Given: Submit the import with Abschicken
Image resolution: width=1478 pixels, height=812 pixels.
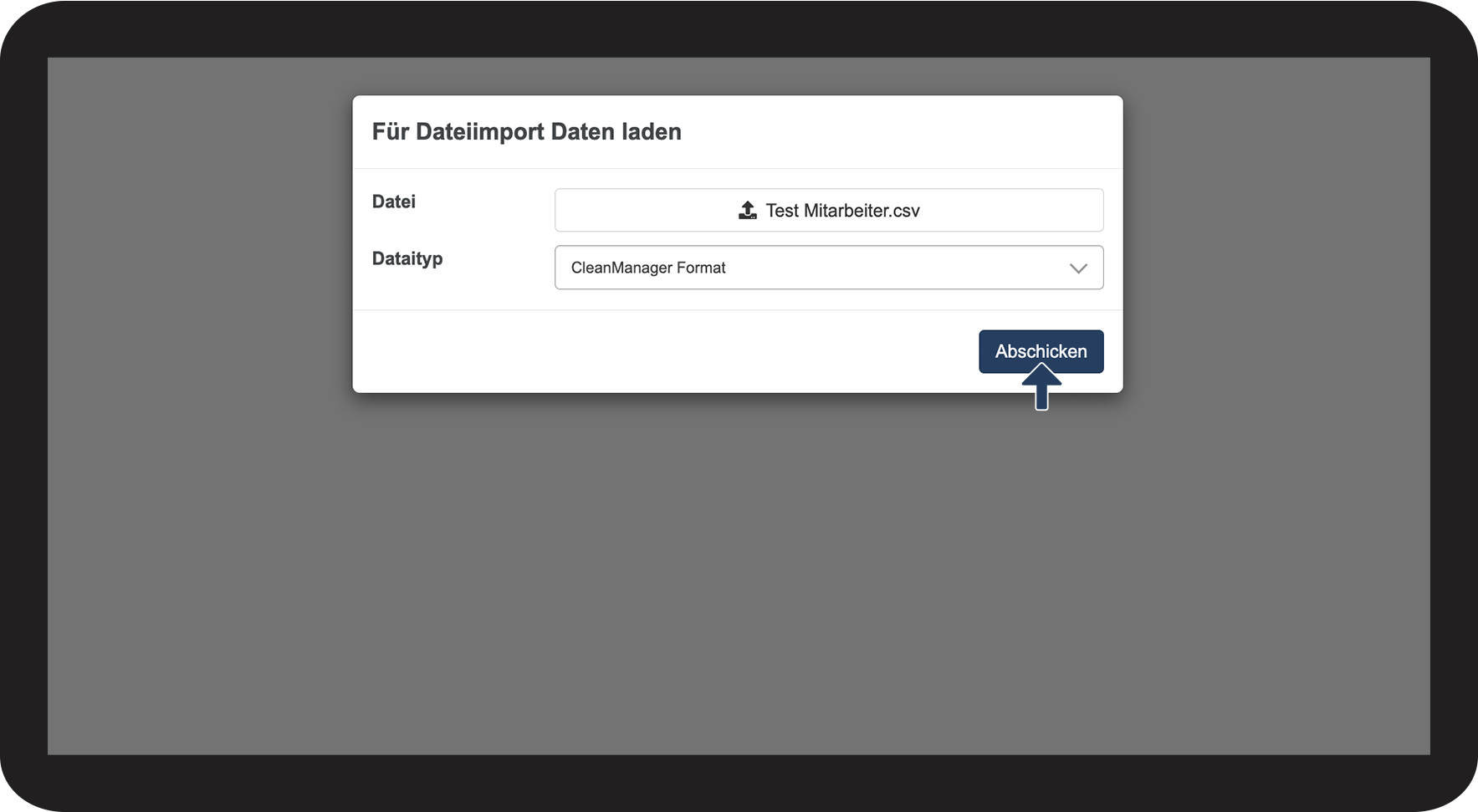Looking at the screenshot, I should (x=1041, y=351).
